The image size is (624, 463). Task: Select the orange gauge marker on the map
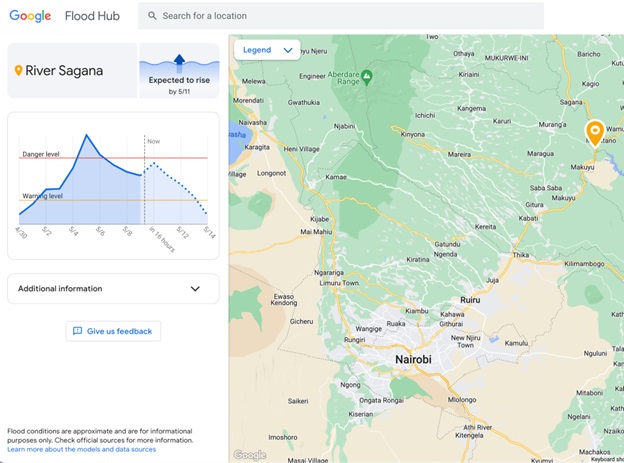click(x=594, y=131)
